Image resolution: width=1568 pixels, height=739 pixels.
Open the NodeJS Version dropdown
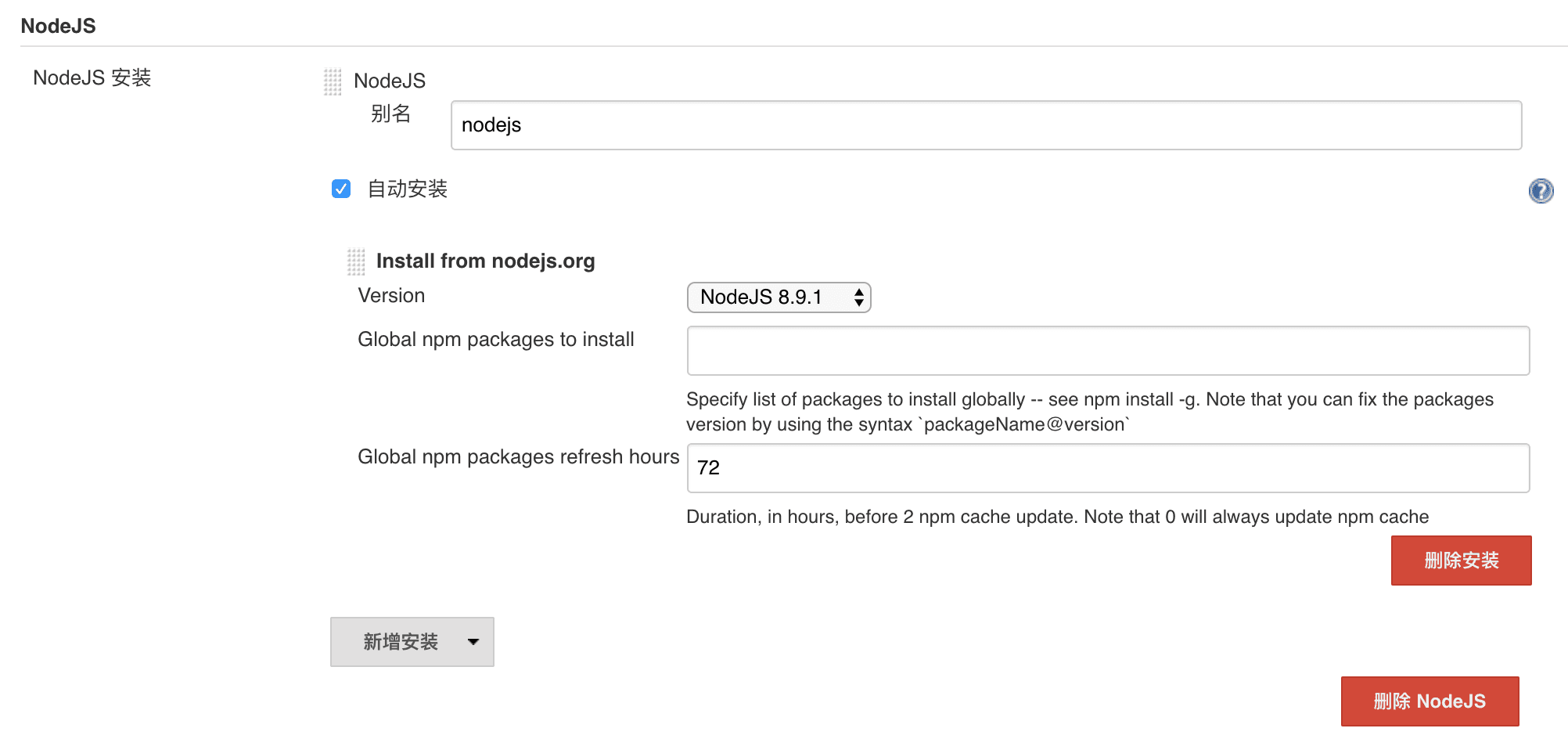(778, 297)
